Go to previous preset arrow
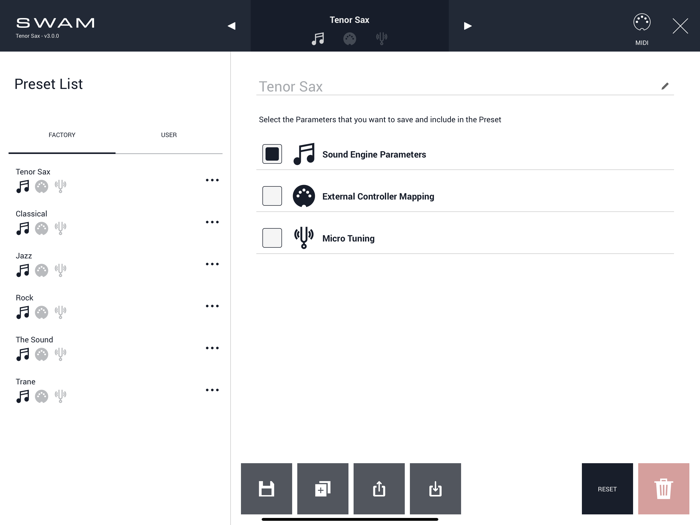The width and height of the screenshot is (700, 525). click(231, 26)
